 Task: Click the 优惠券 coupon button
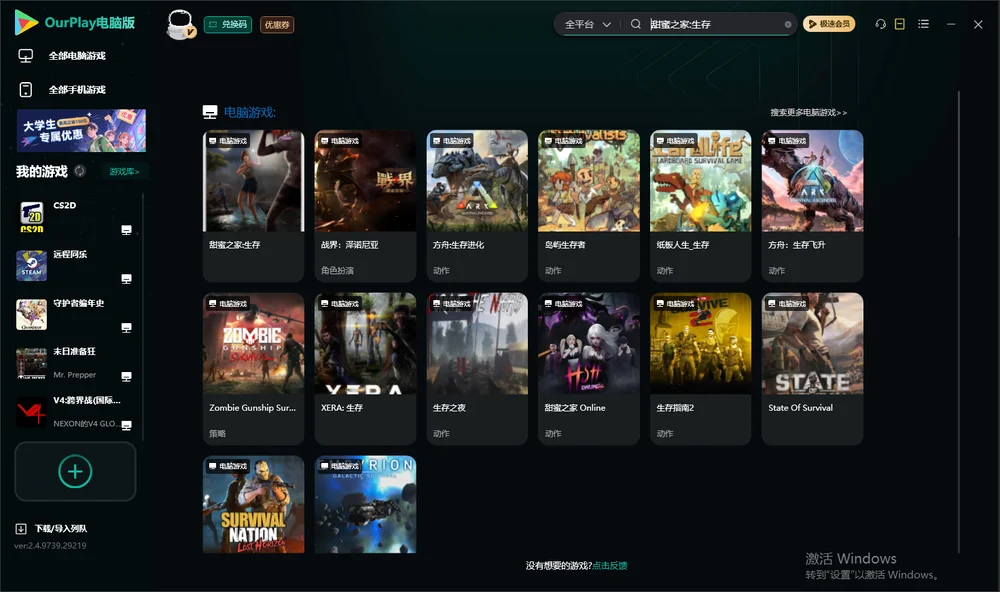(277, 25)
